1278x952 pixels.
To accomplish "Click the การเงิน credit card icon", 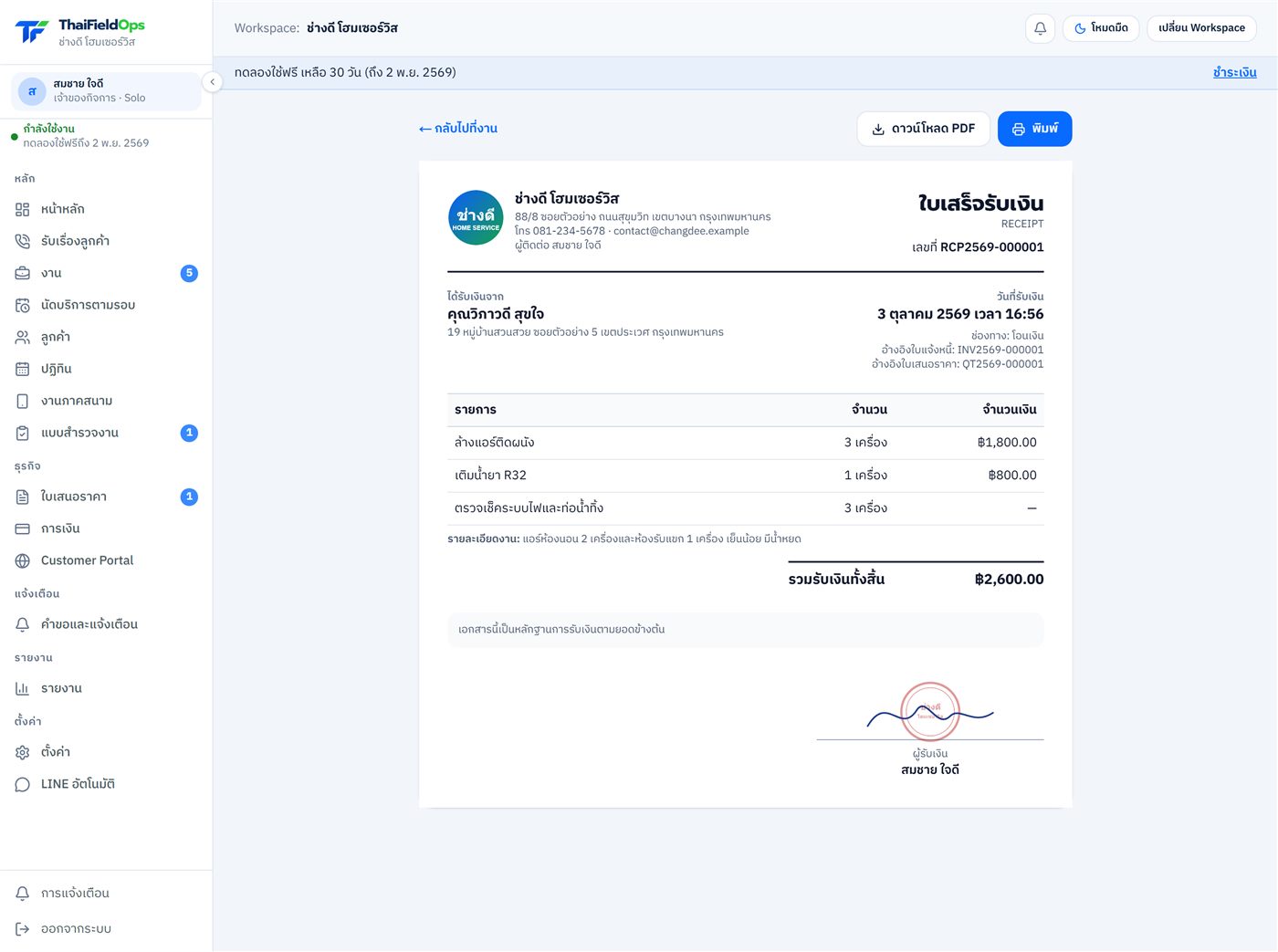I will coord(23,528).
